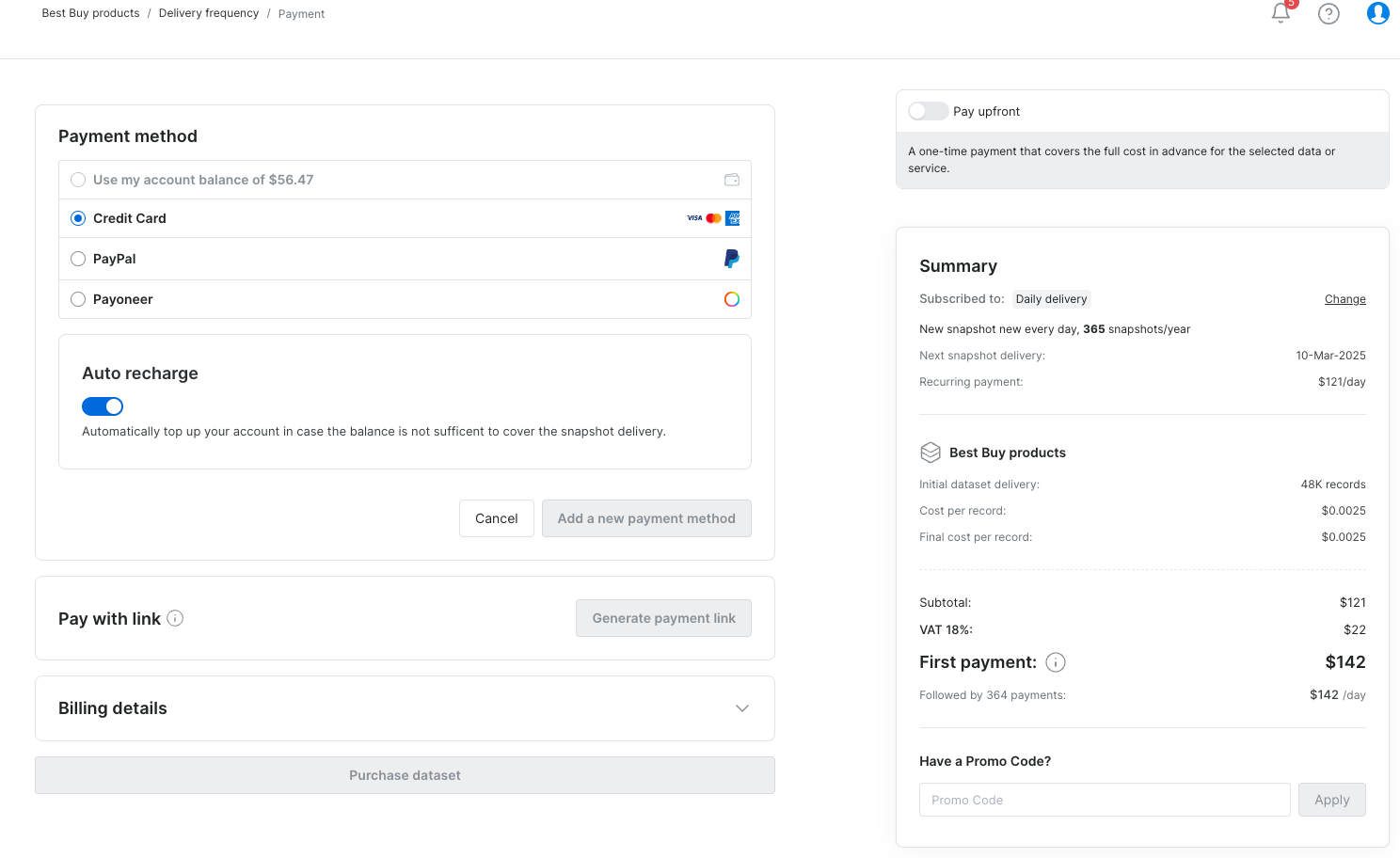Click the 10-Mar-2025 delivery date
Viewport: 1400px width, 858px height.
pyautogui.click(x=1330, y=356)
